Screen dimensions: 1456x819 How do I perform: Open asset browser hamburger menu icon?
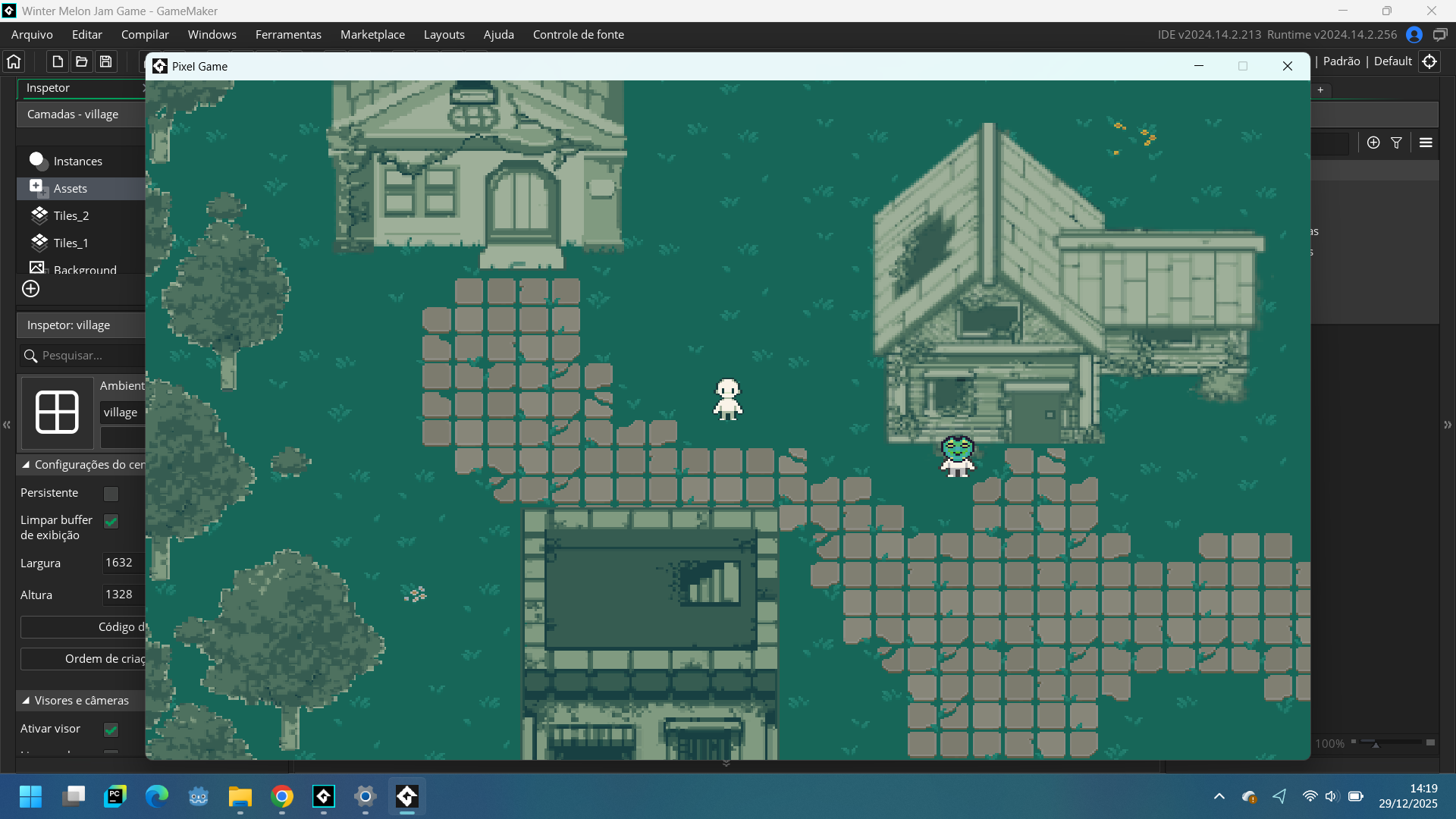pos(1426,143)
